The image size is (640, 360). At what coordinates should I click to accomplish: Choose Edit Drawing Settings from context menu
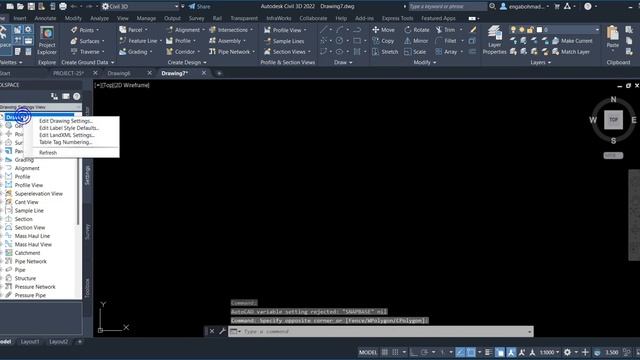[x=66, y=121]
